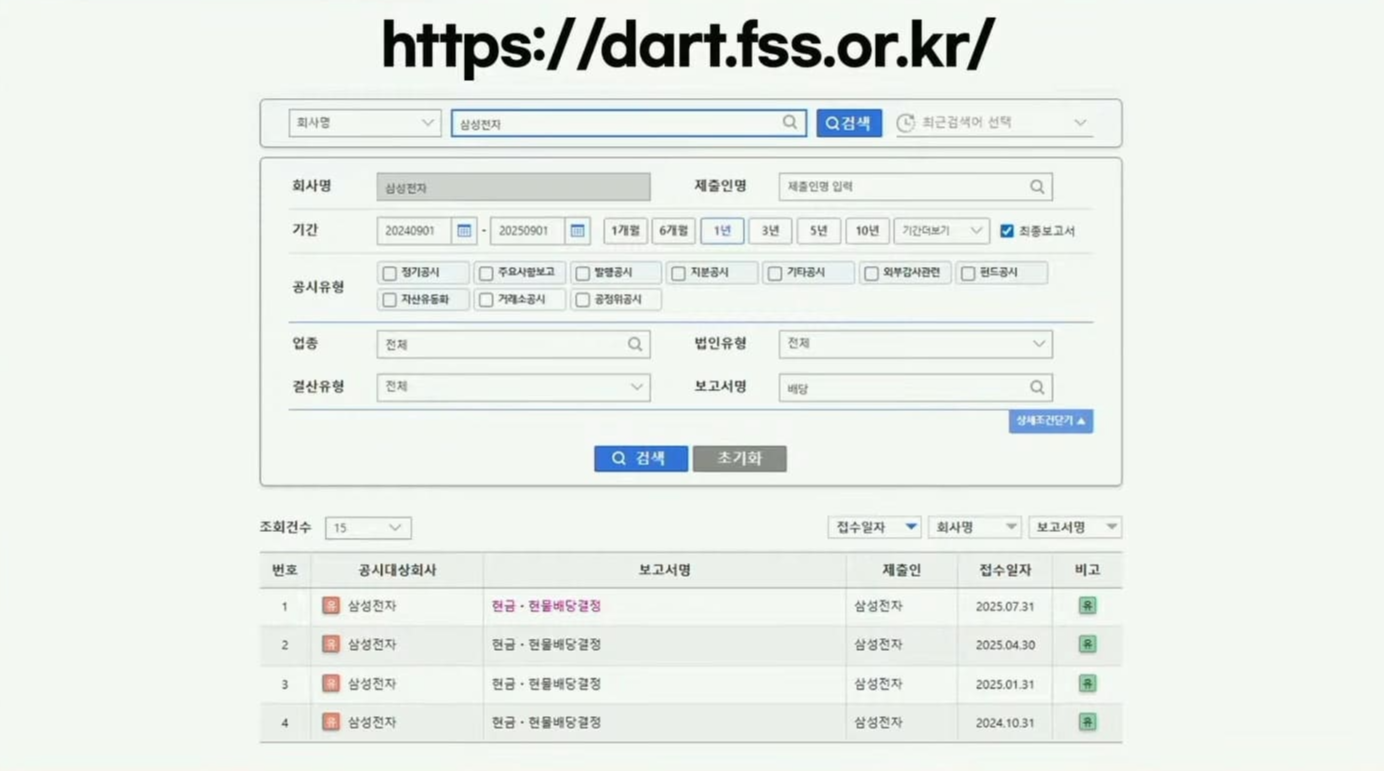Uncheck the 최종보고서 checkbox
This screenshot has width=1384, height=771.
[1005, 230]
